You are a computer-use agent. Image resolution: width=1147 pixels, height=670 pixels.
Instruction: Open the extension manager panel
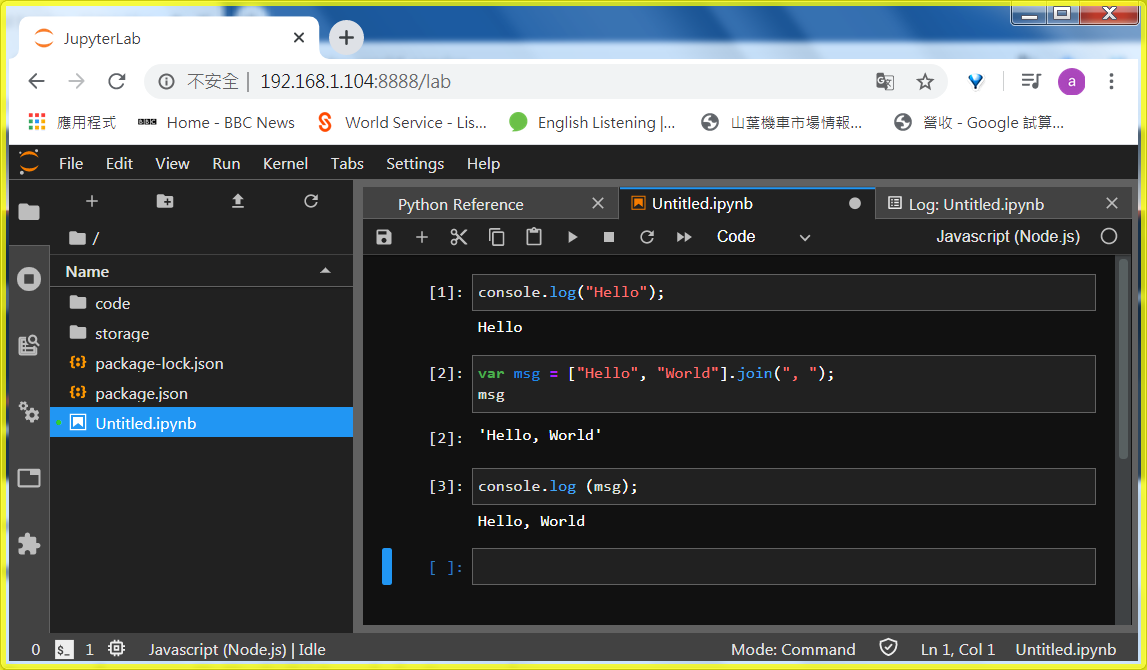pyautogui.click(x=29, y=544)
